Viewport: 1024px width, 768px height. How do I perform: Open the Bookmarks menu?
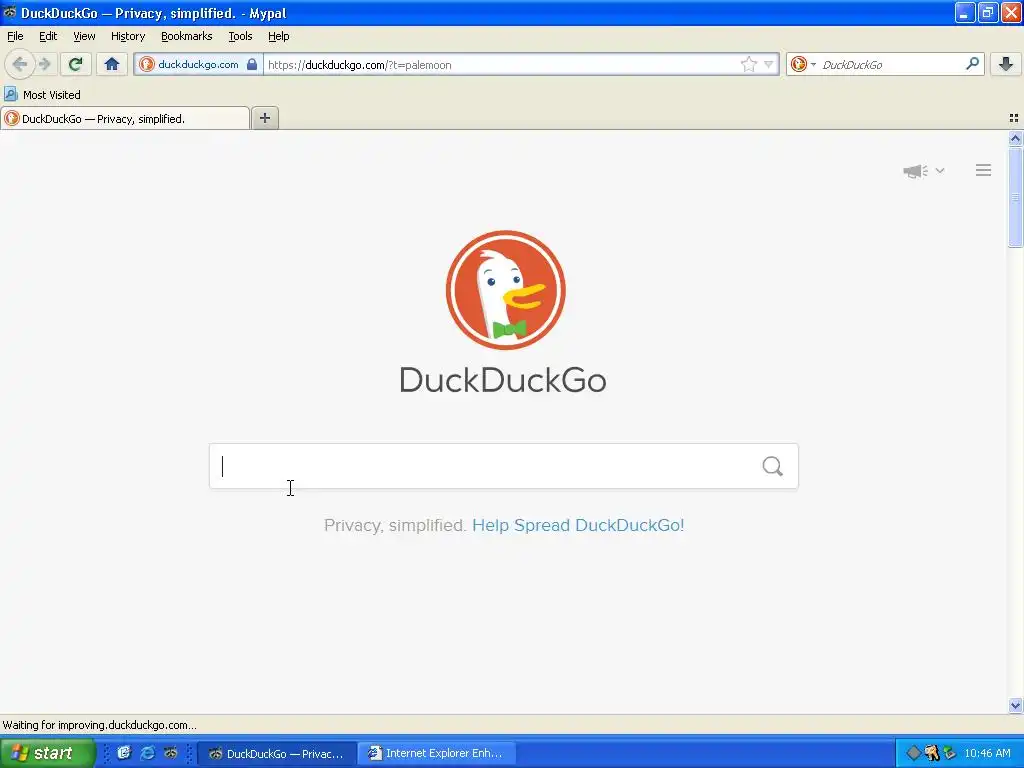[x=187, y=36]
